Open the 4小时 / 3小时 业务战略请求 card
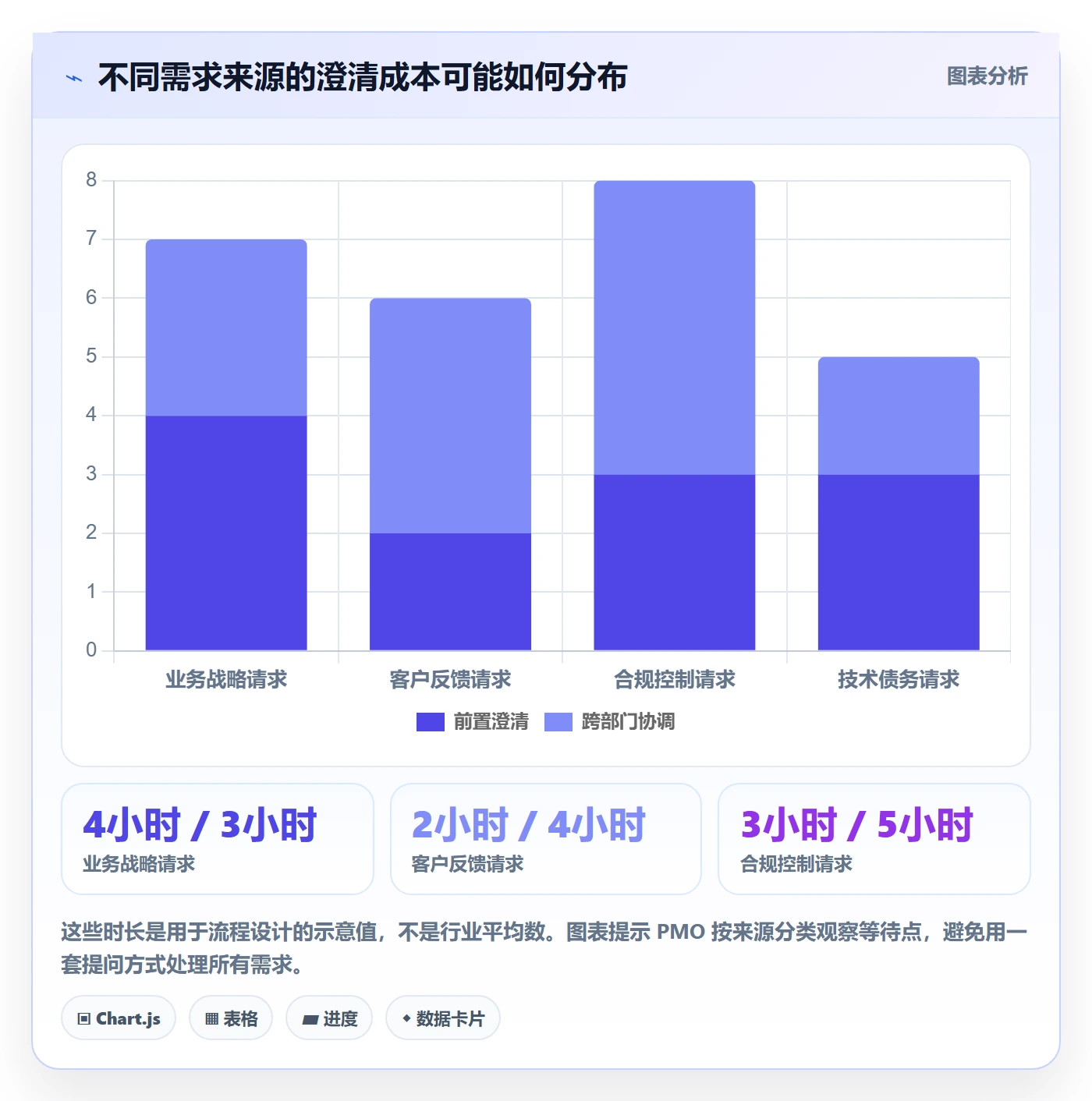Viewport: 1092px width, 1101px height. [x=218, y=839]
